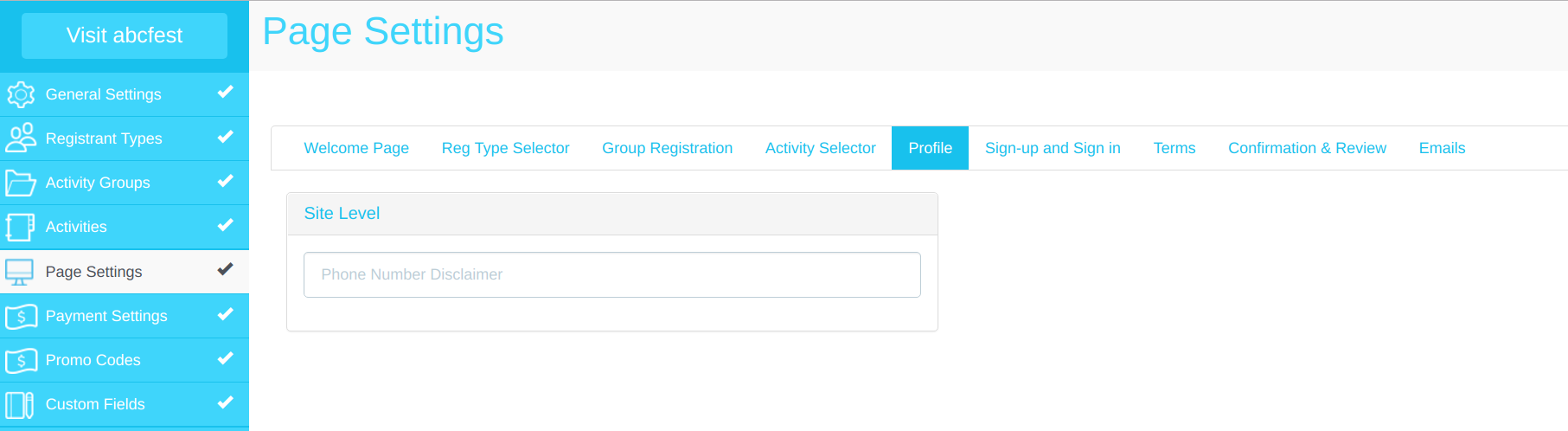Click the Registrant Types people icon
This screenshot has height=431, width=1568.
21,138
